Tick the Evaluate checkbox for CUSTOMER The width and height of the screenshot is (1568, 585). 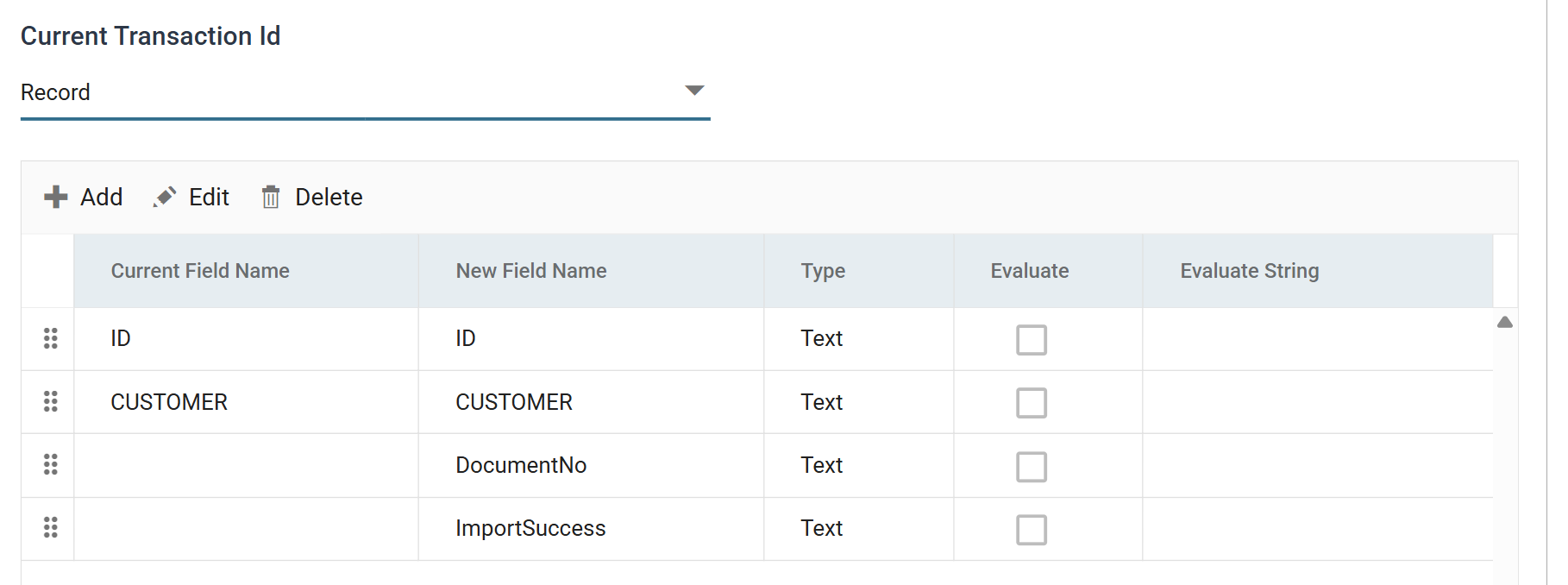1032,403
